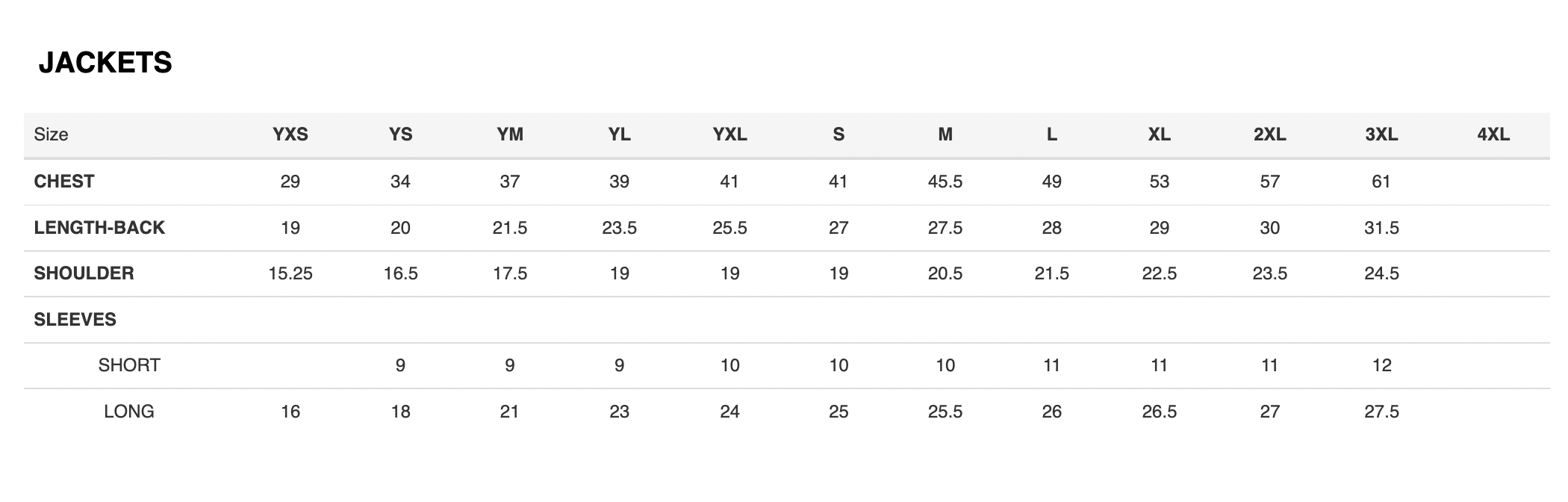This screenshot has height=502, width=1568.
Task: Click the 4XL size header
Action: pyautogui.click(x=1493, y=134)
